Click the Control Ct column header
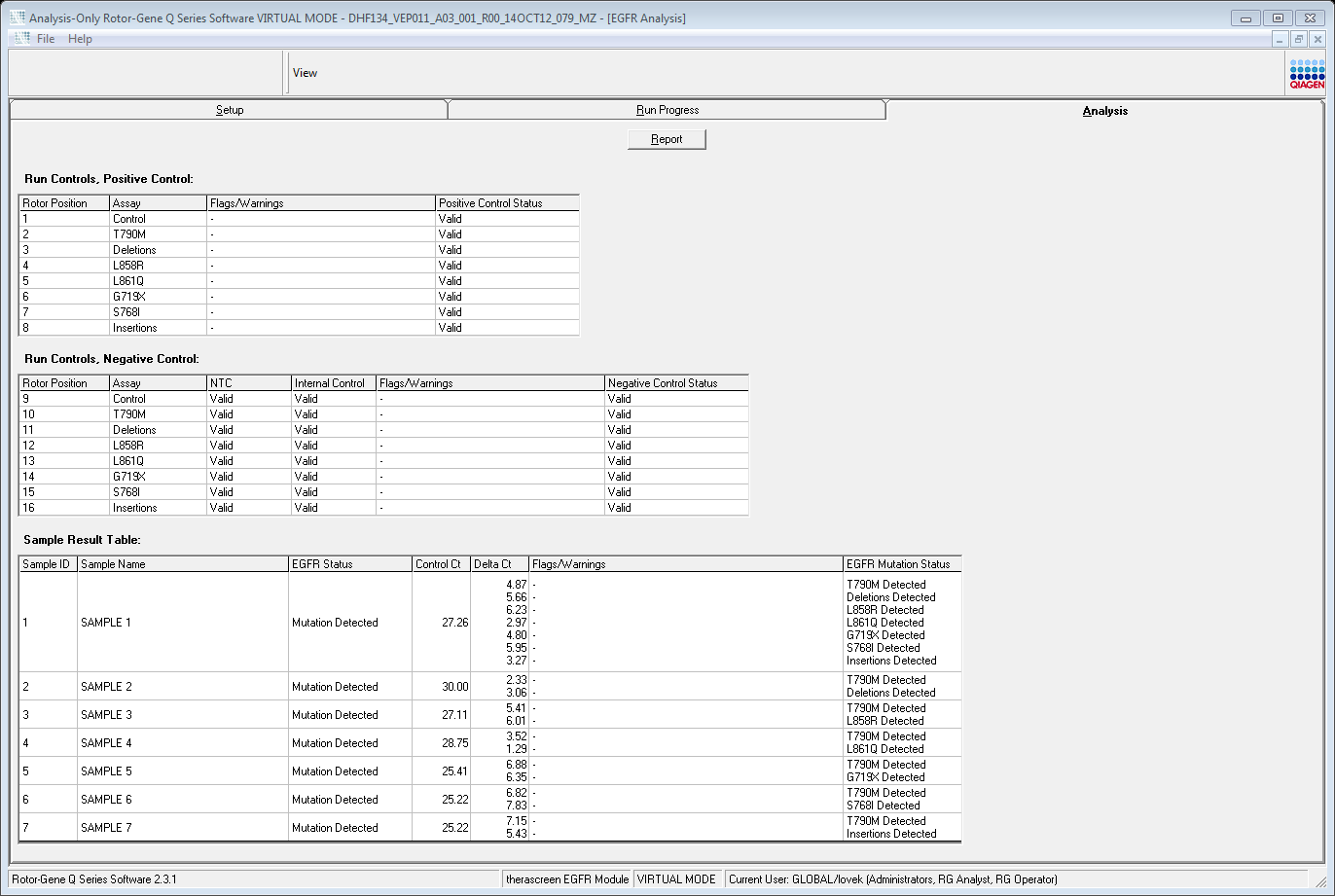 point(442,564)
